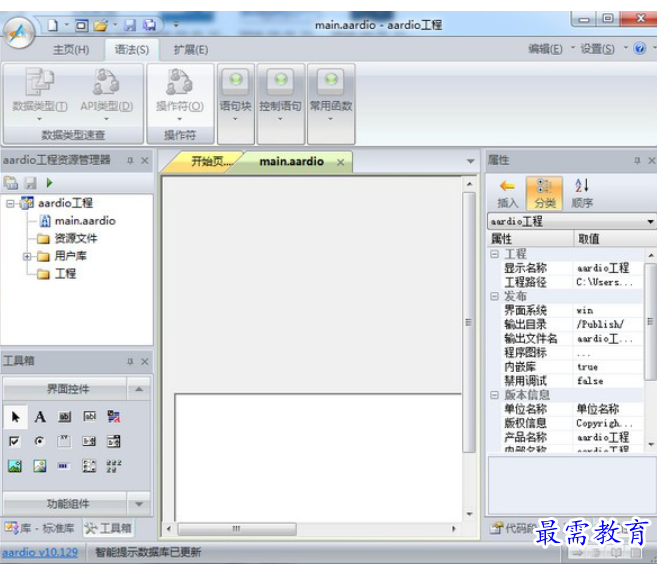Screen dimensions: 657x564
Task: Select main.aardio in the project tree
Action: coord(85,221)
